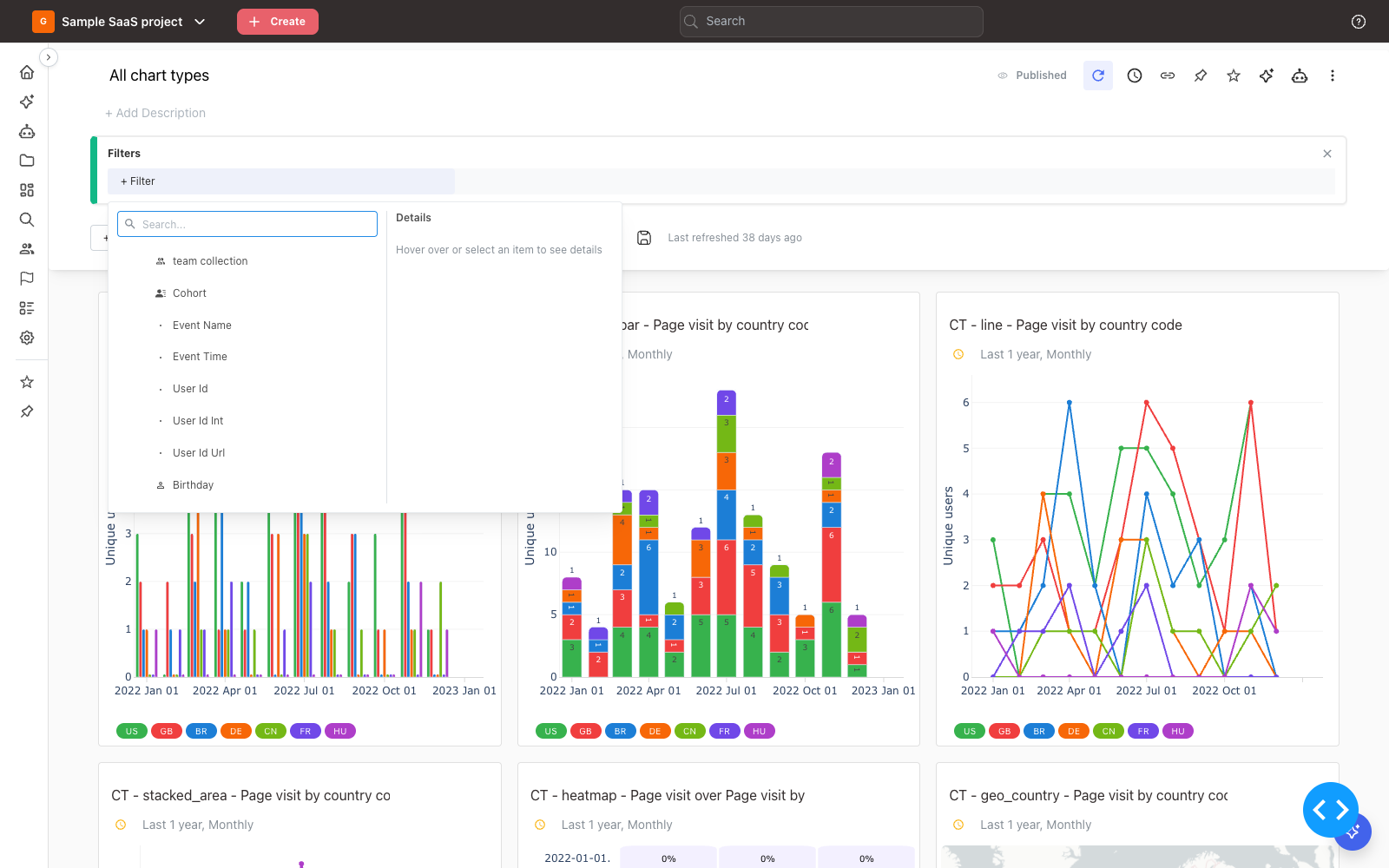Expand the collapsed left sidebar
Viewport: 1389px width, 868px height.
click(x=49, y=57)
